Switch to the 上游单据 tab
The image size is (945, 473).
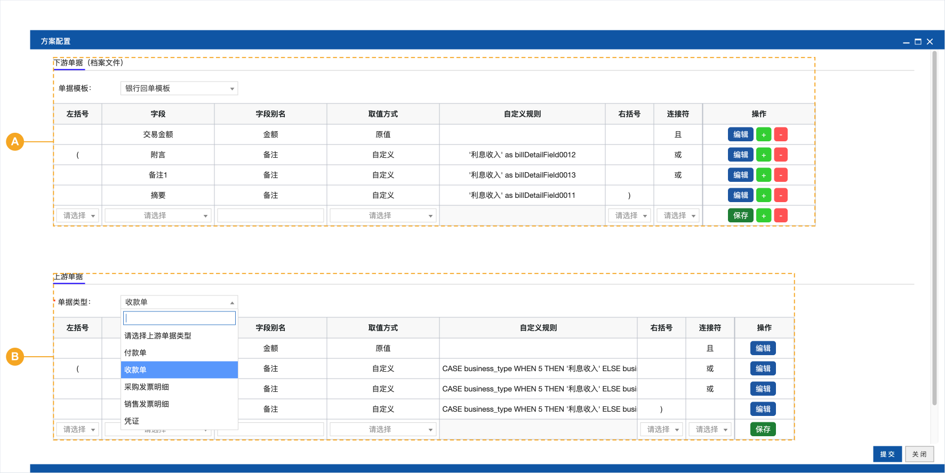pos(69,277)
